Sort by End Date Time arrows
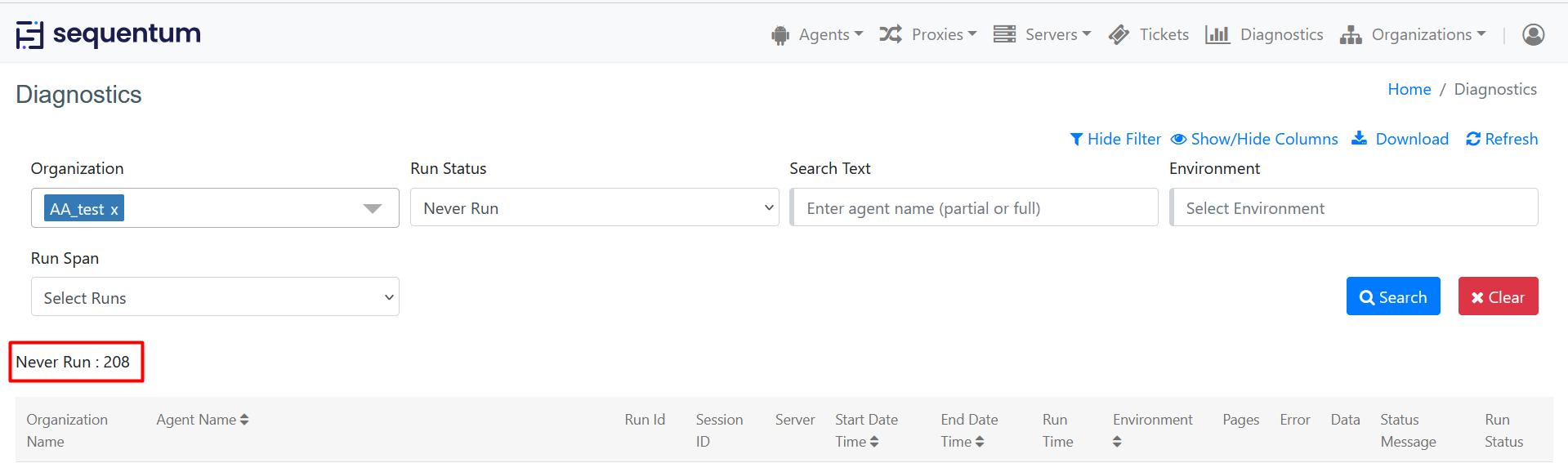1568x463 pixels. pyautogui.click(x=980, y=442)
